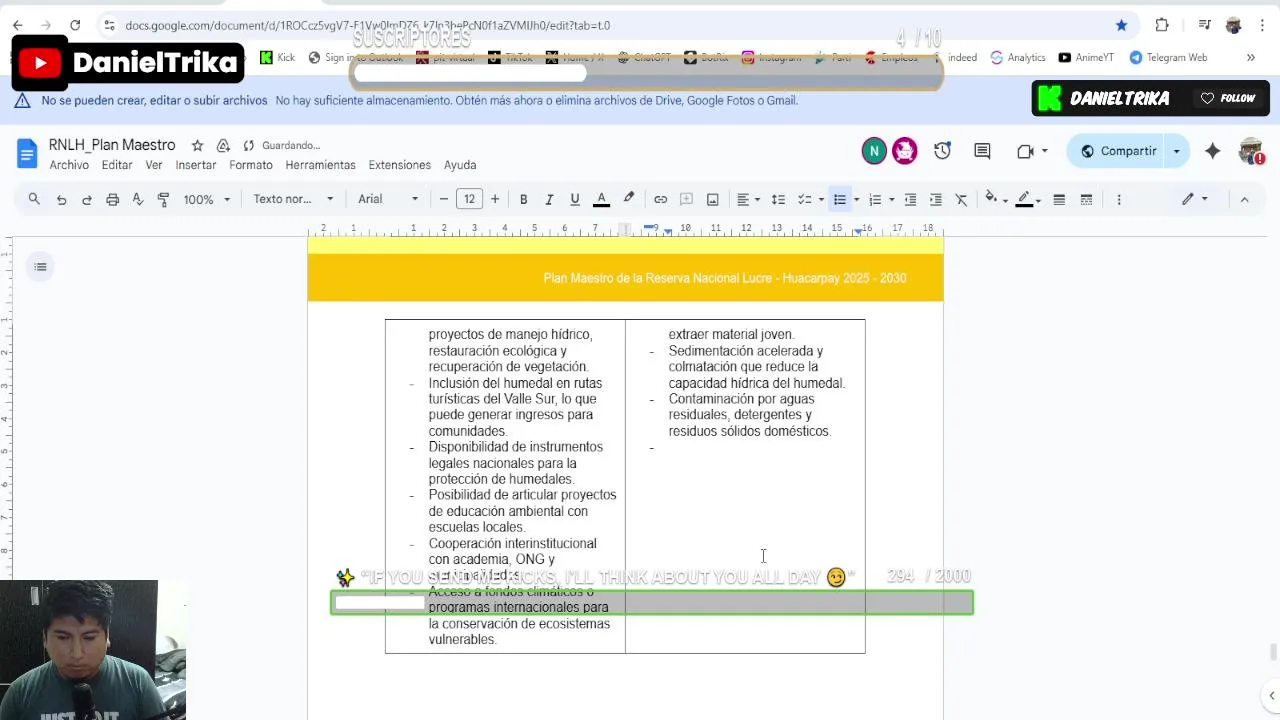The height and width of the screenshot is (720, 1280).
Task: Toggle bold formatting
Action: [x=523, y=199]
